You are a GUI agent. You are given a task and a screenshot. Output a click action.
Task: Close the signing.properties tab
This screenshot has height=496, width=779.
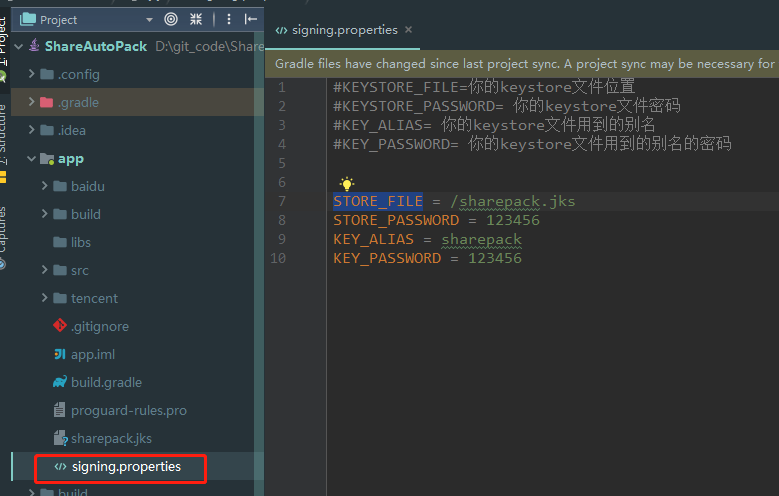(408, 30)
